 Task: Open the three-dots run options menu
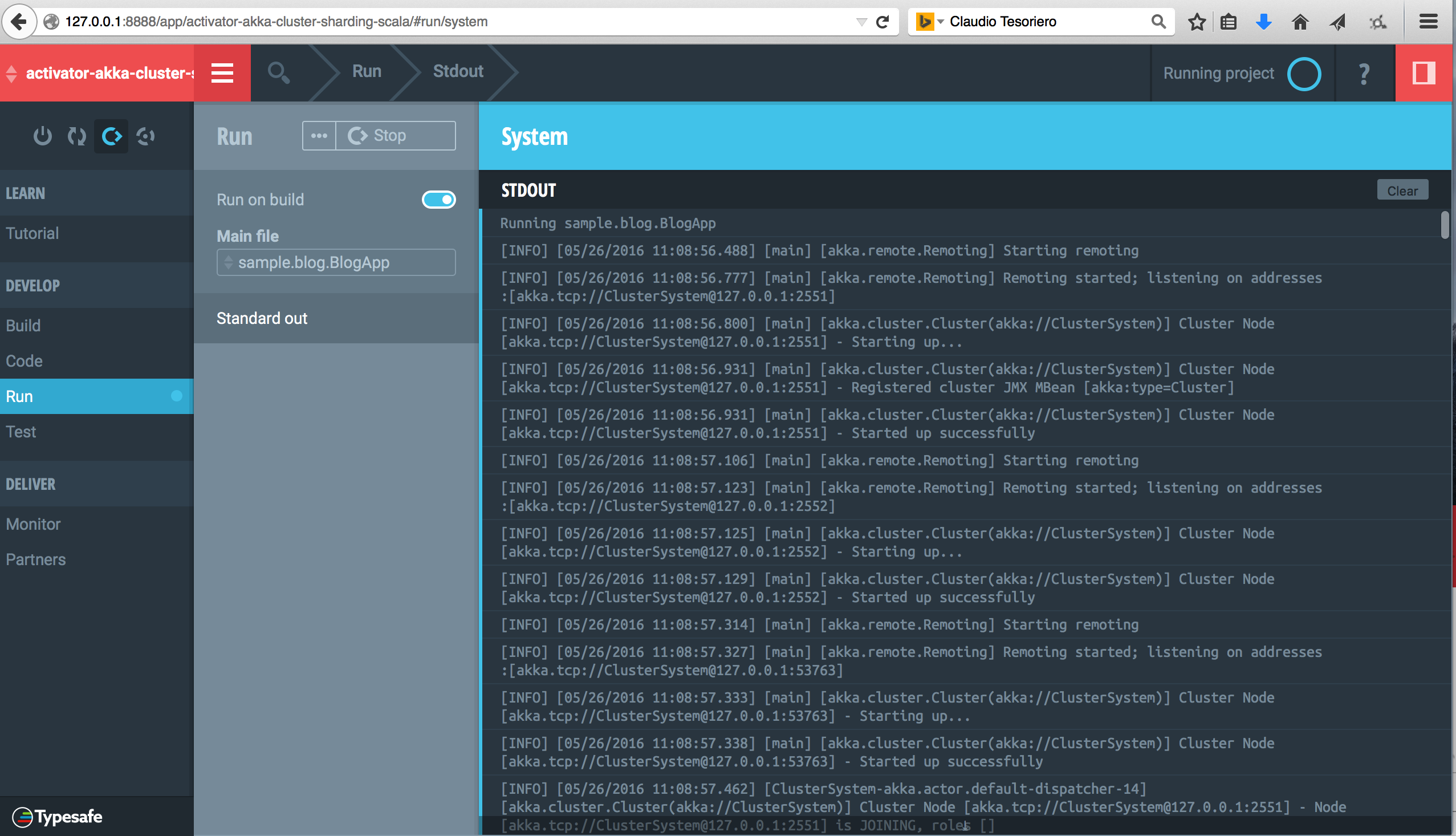[x=319, y=136]
